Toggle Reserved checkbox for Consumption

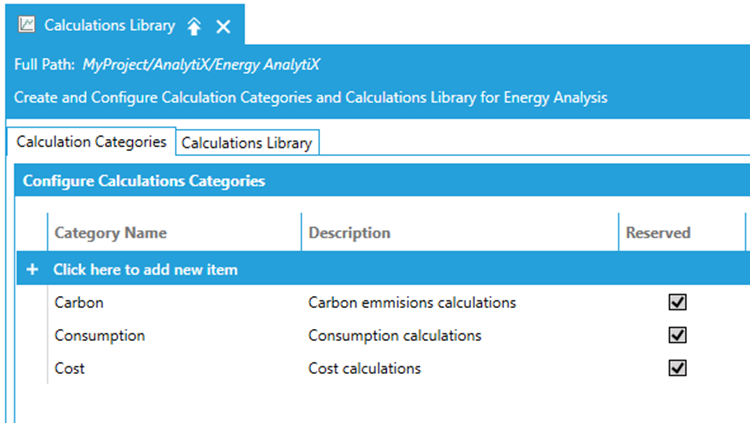tap(678, 335)
